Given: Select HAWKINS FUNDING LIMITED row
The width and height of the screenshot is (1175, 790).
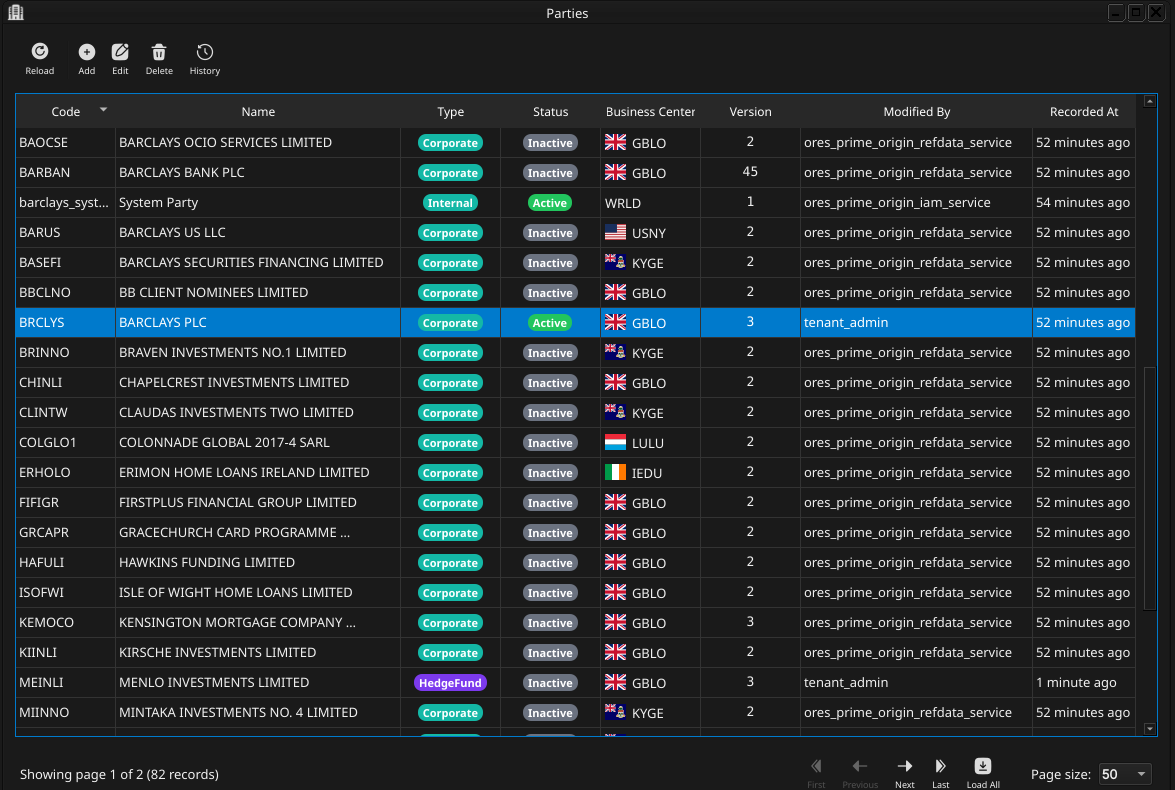Looking at the screenshot, I should coord(576,562).
